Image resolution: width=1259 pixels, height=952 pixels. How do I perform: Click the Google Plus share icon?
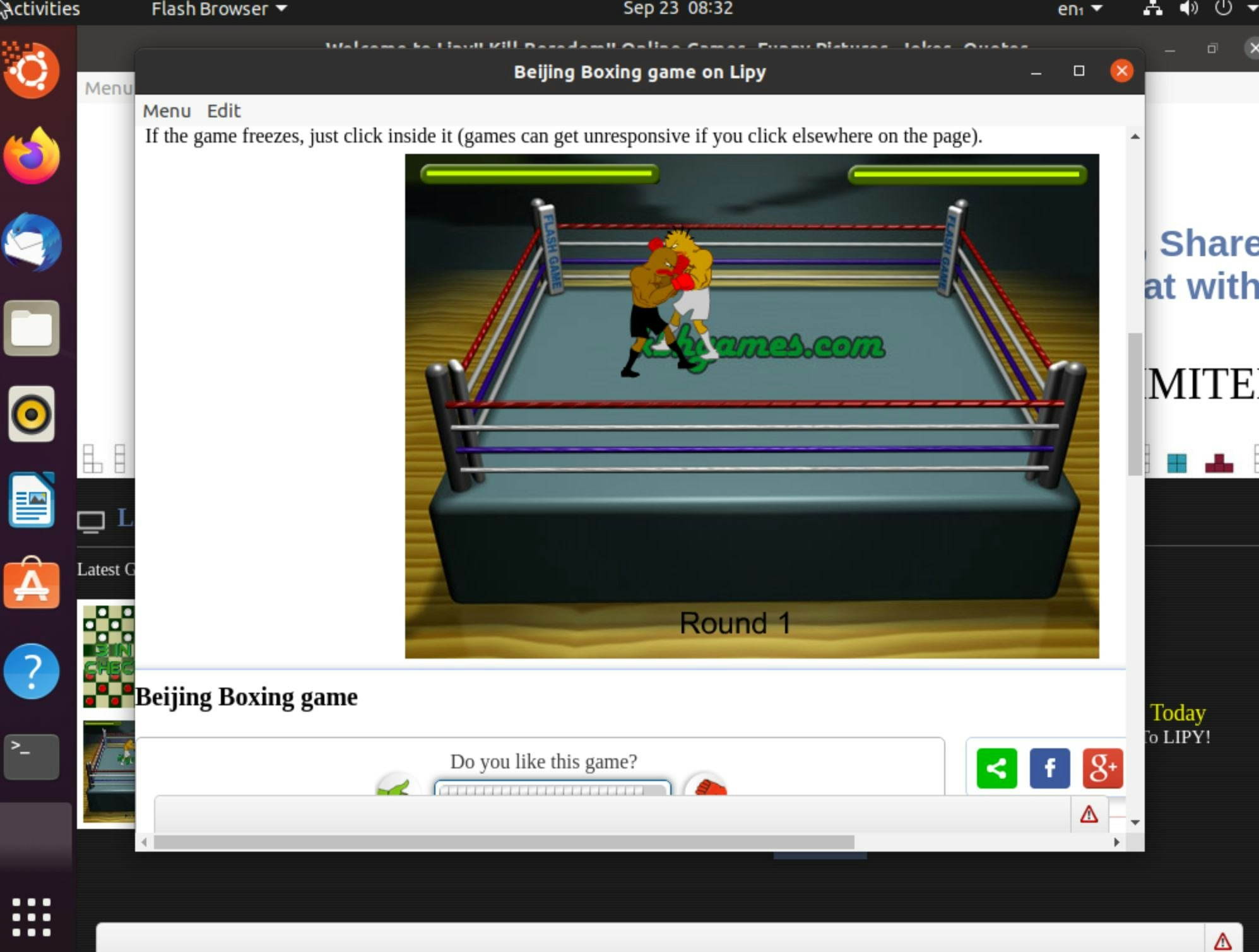tap(1102, 768)
